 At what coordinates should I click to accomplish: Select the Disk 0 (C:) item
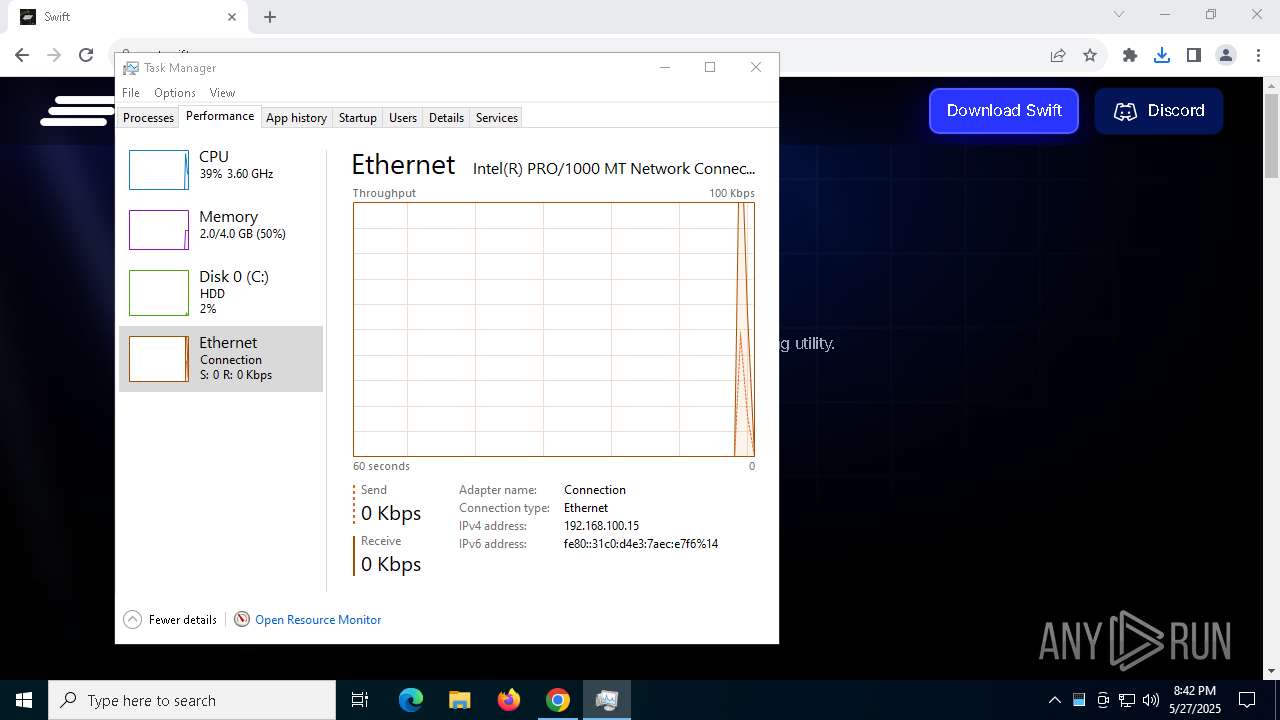221,291
